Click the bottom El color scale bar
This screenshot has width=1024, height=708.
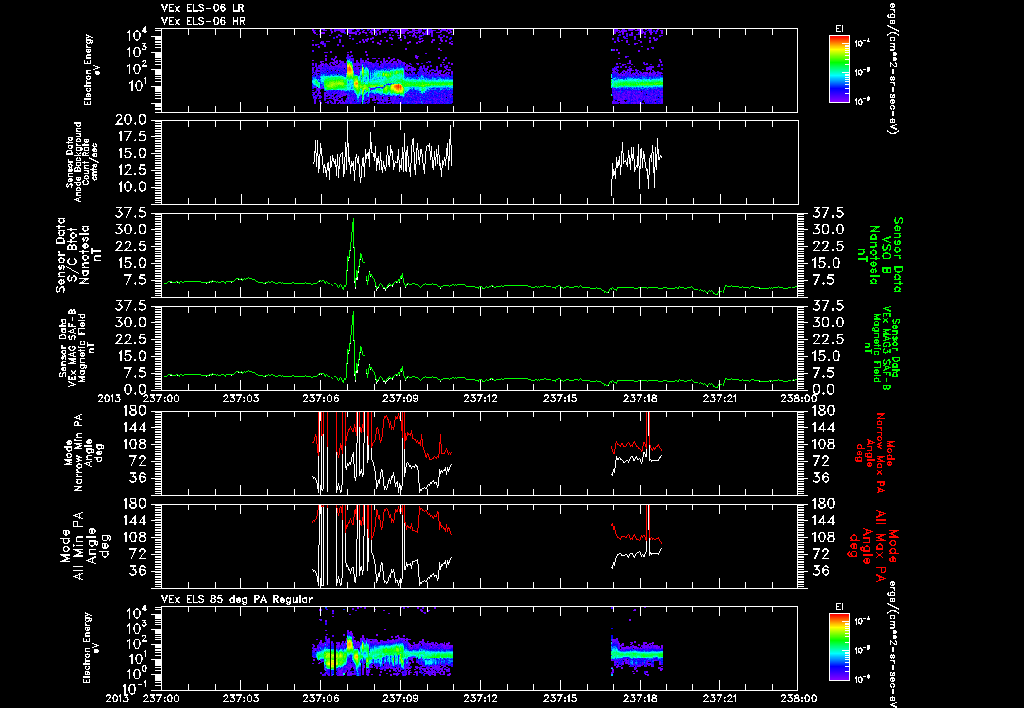point(839,649)
